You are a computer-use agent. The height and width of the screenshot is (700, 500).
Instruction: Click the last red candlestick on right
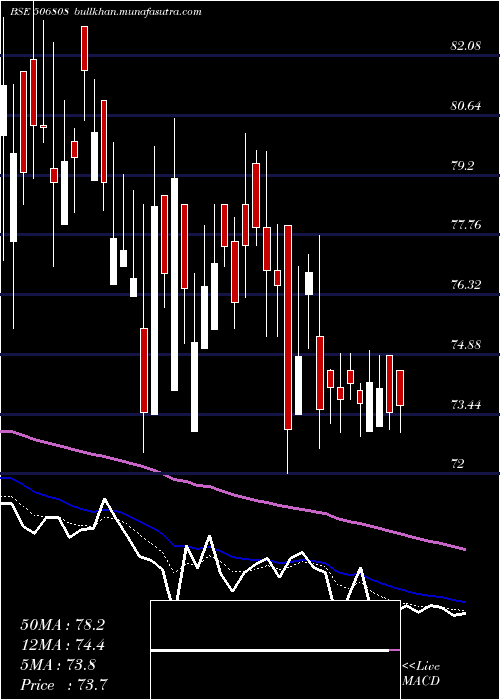click(400, 388)
